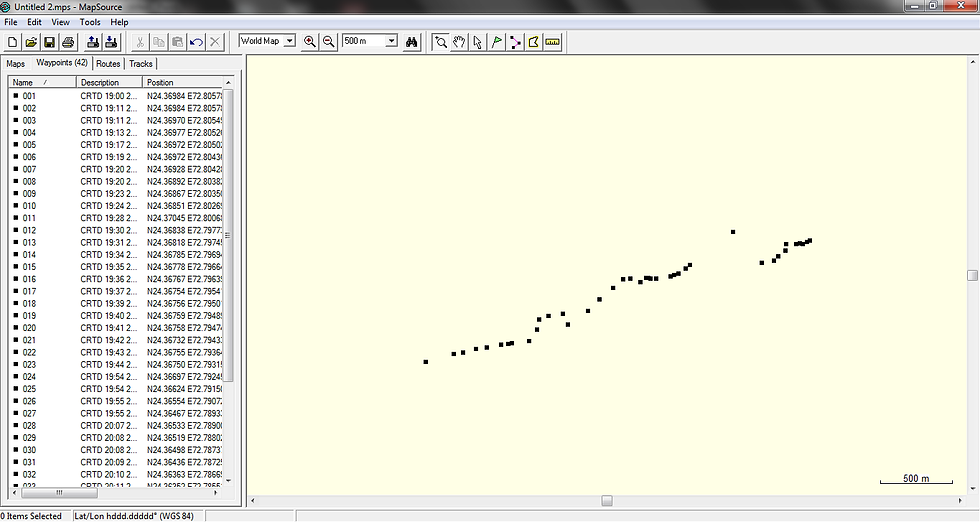
Task: Click the 0 Items Selected status text
Action: 31,516
